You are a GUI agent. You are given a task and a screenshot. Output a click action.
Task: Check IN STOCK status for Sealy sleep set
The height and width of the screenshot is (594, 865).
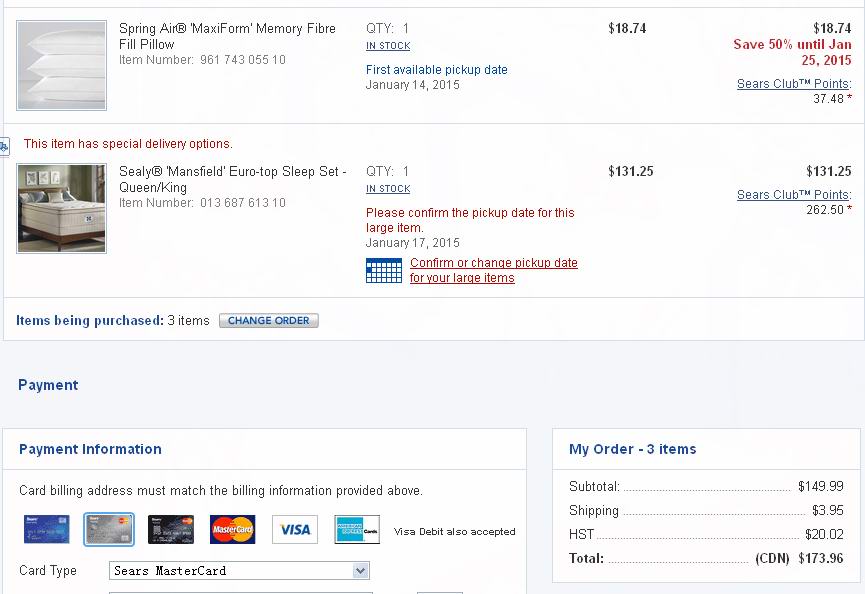point(388,189)
